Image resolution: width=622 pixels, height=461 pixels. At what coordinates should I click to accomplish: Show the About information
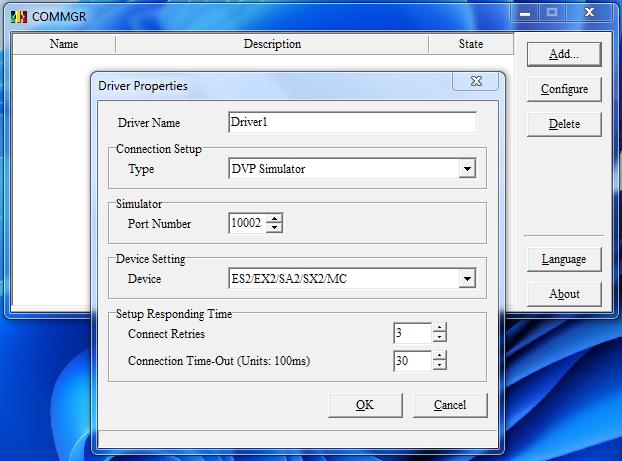(564, 294)
